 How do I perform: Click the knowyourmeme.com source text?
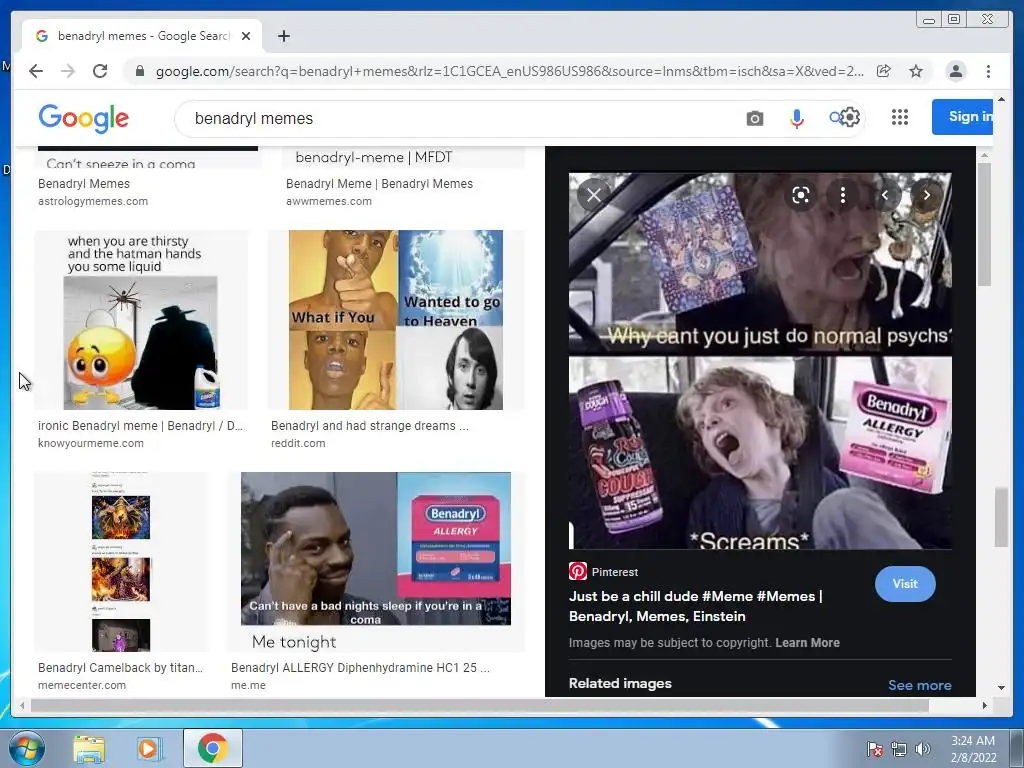click(x=91, y=443)
